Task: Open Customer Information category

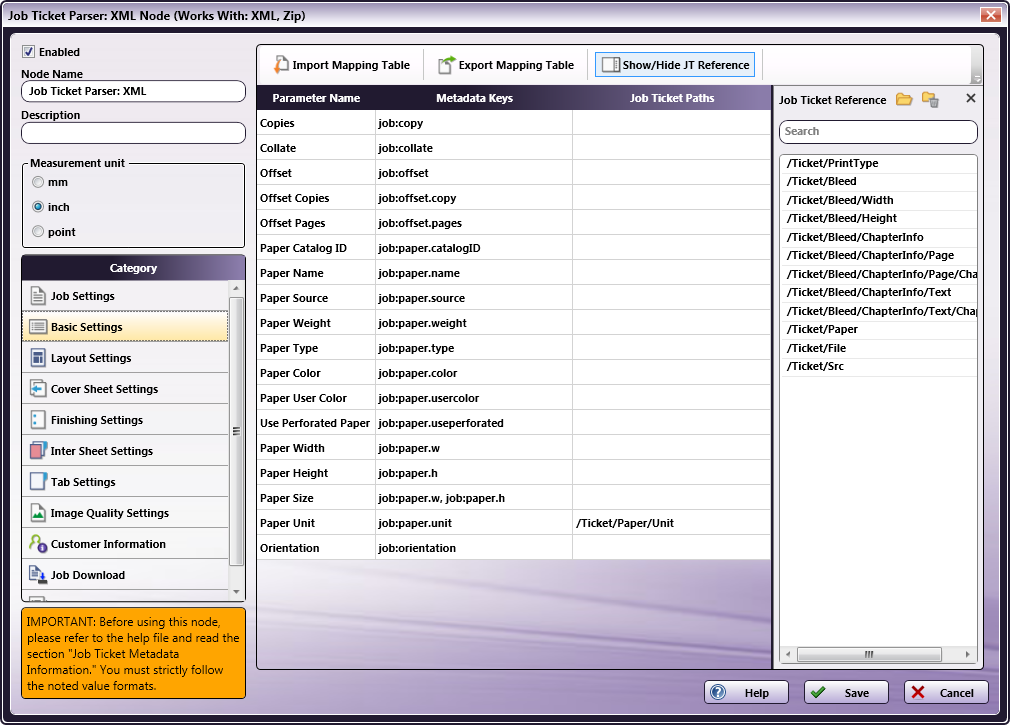Action: click(x=125, y=544)
